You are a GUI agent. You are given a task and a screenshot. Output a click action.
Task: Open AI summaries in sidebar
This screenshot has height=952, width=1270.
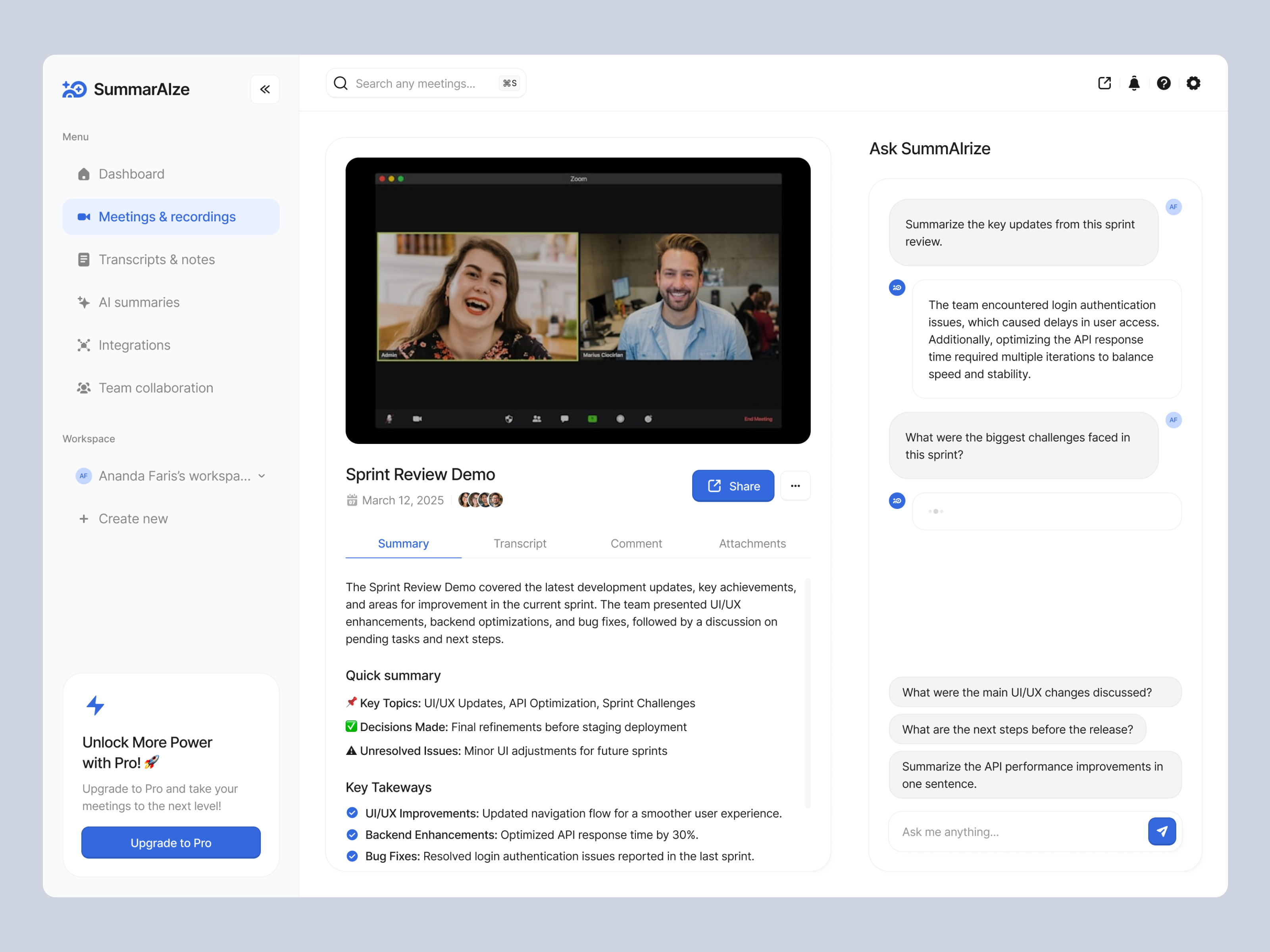[139, 302]
